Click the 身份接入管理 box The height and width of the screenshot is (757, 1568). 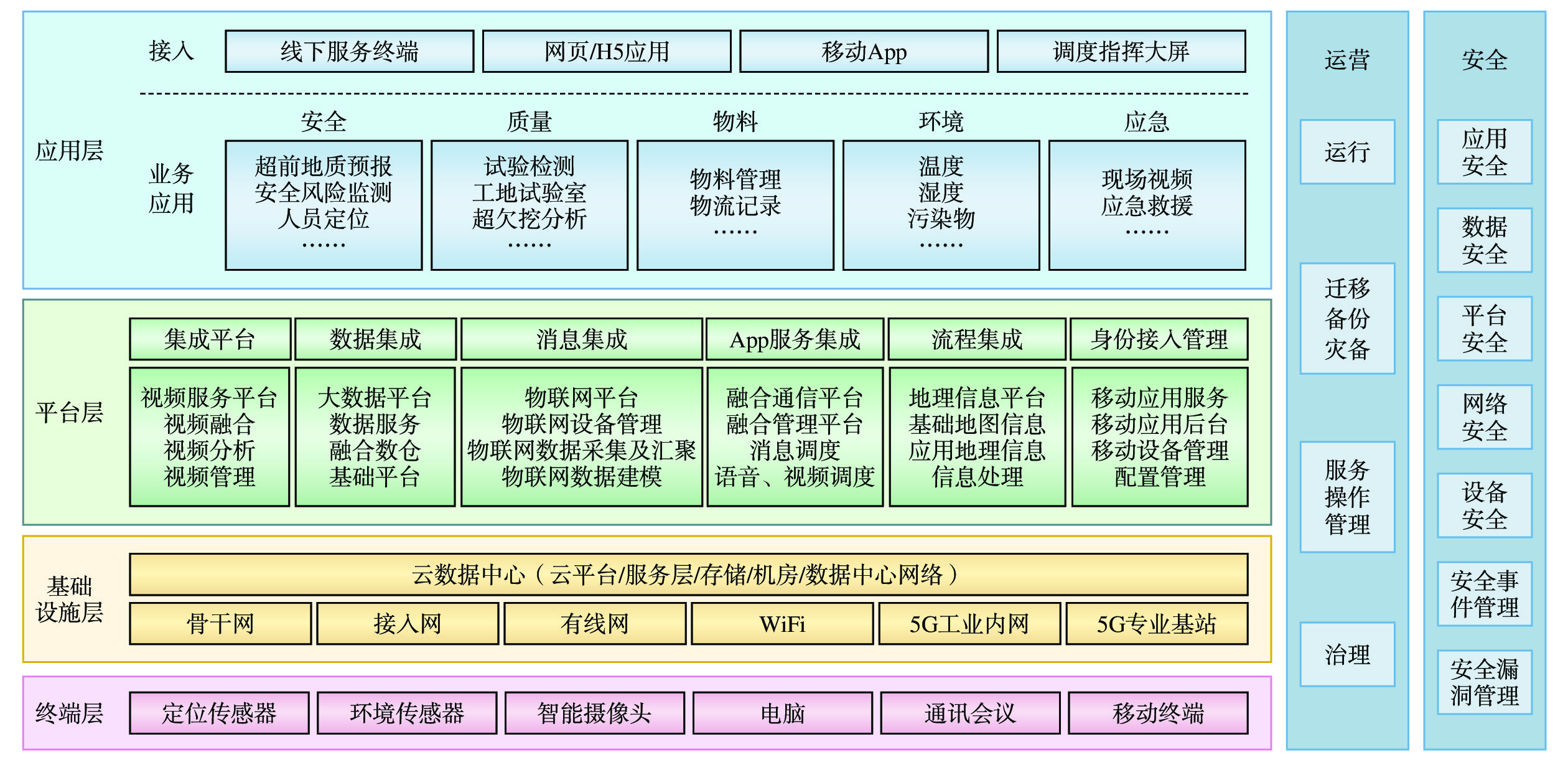click(x=1159, y=339)
